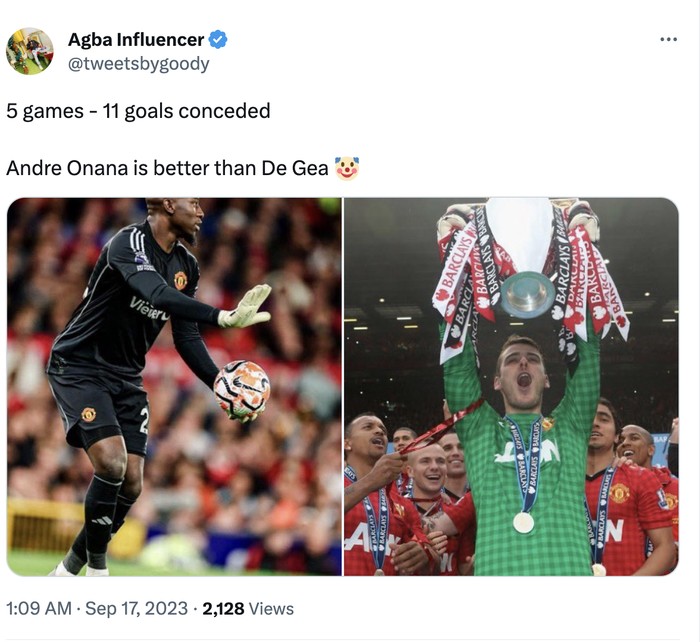Click the medal on the green jersey
Viewport: 700px width, 642px height.
(523, 522)
